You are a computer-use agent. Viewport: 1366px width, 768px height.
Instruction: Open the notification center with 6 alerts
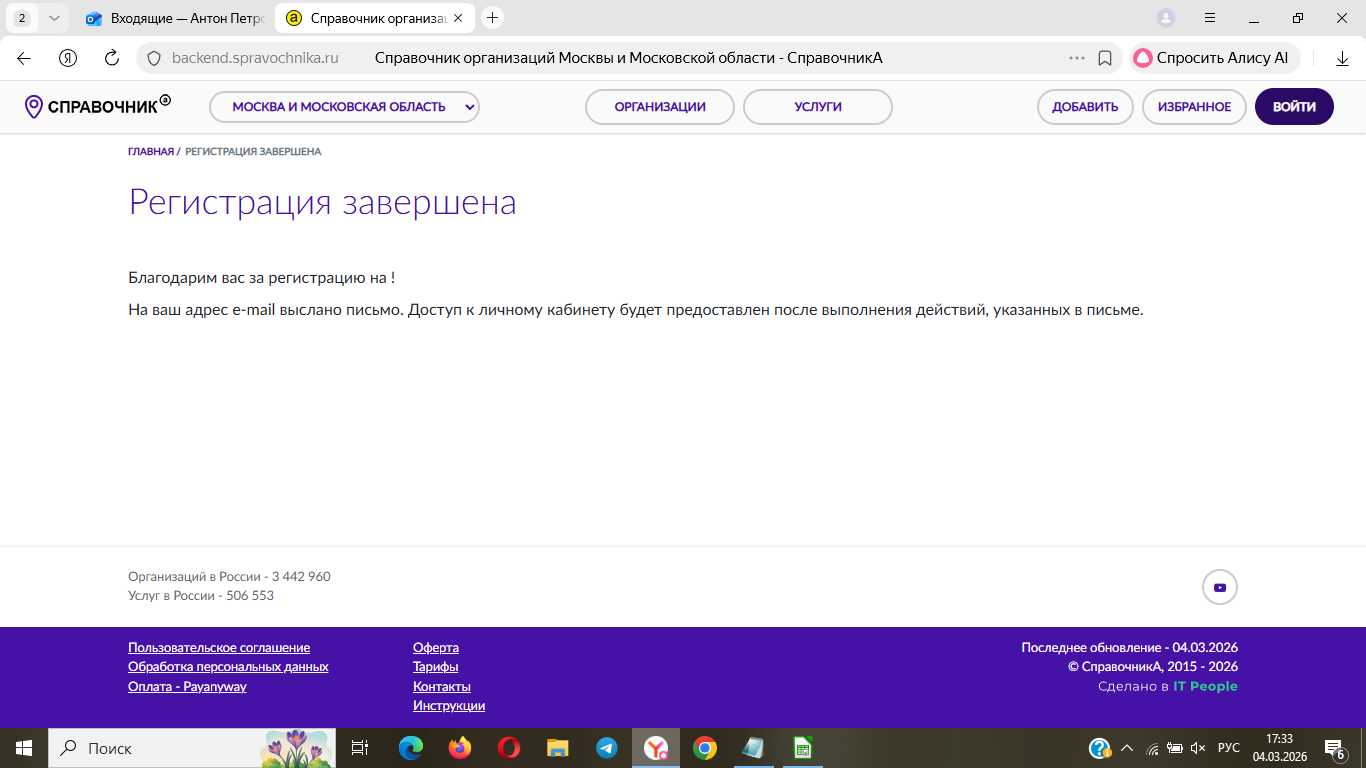(x=1334, y=748)
